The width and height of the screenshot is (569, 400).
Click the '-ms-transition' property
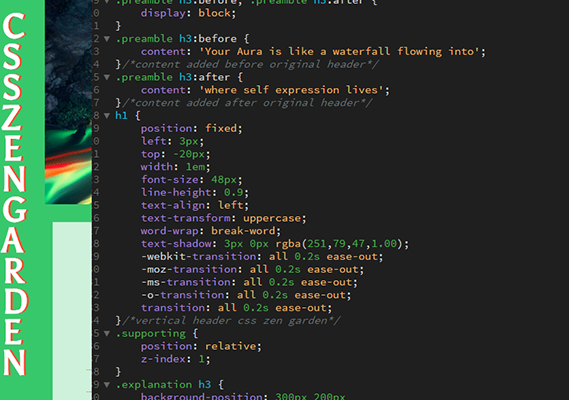coord(186,282)
